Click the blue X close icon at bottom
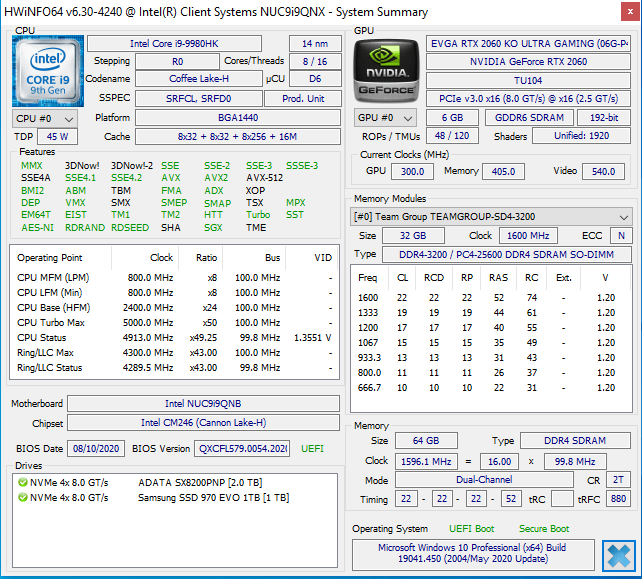 tap(619, 556)
